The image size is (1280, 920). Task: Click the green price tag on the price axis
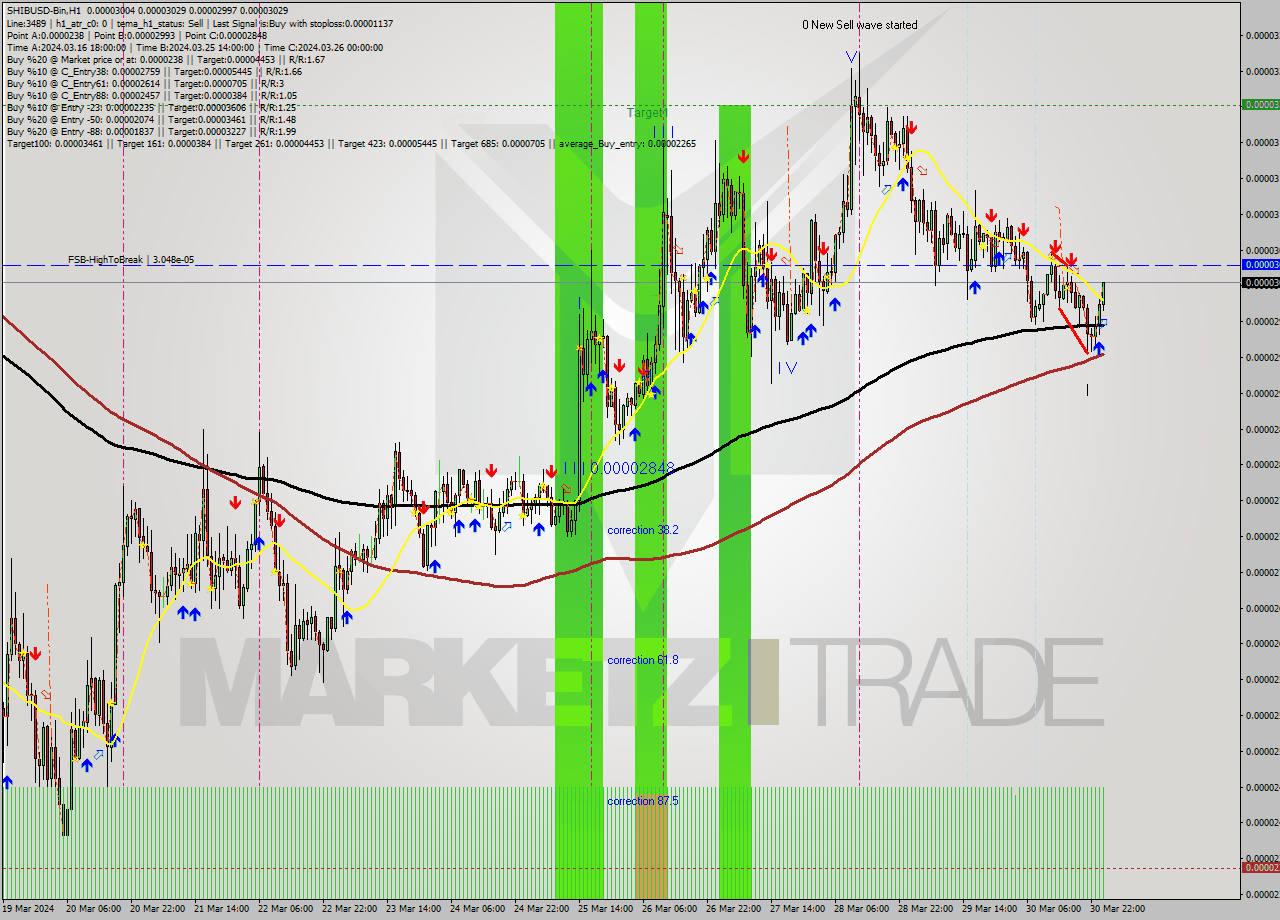point(1260,104)
